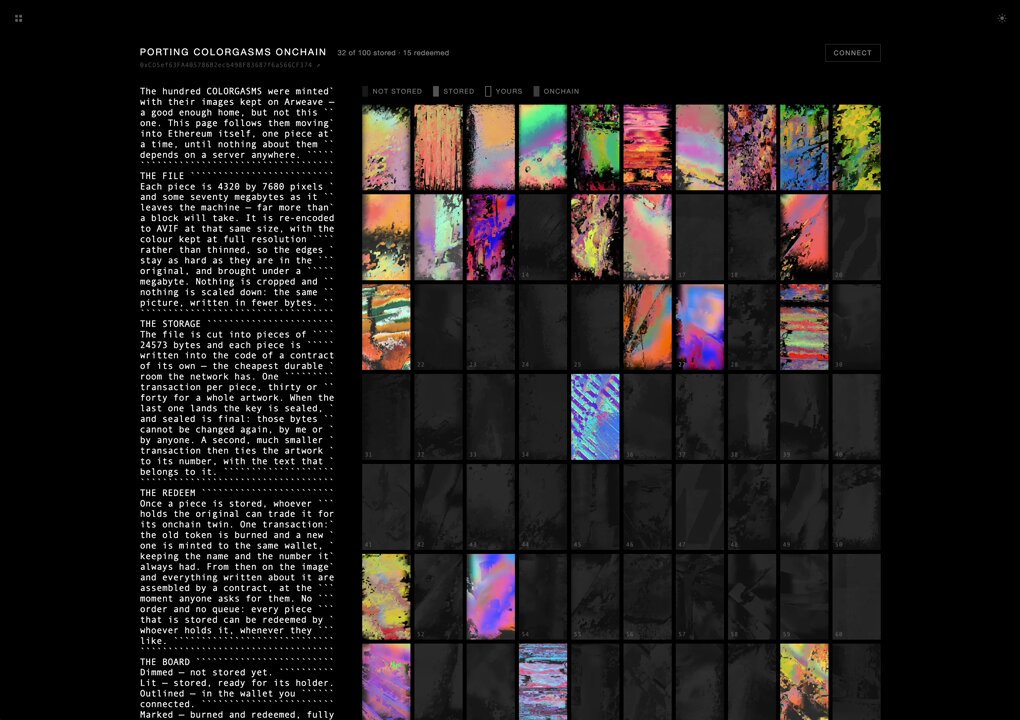Screen dimensions: 1020x720
Task: Open artwork tile number 53
Action: click(x=490, y=597)
